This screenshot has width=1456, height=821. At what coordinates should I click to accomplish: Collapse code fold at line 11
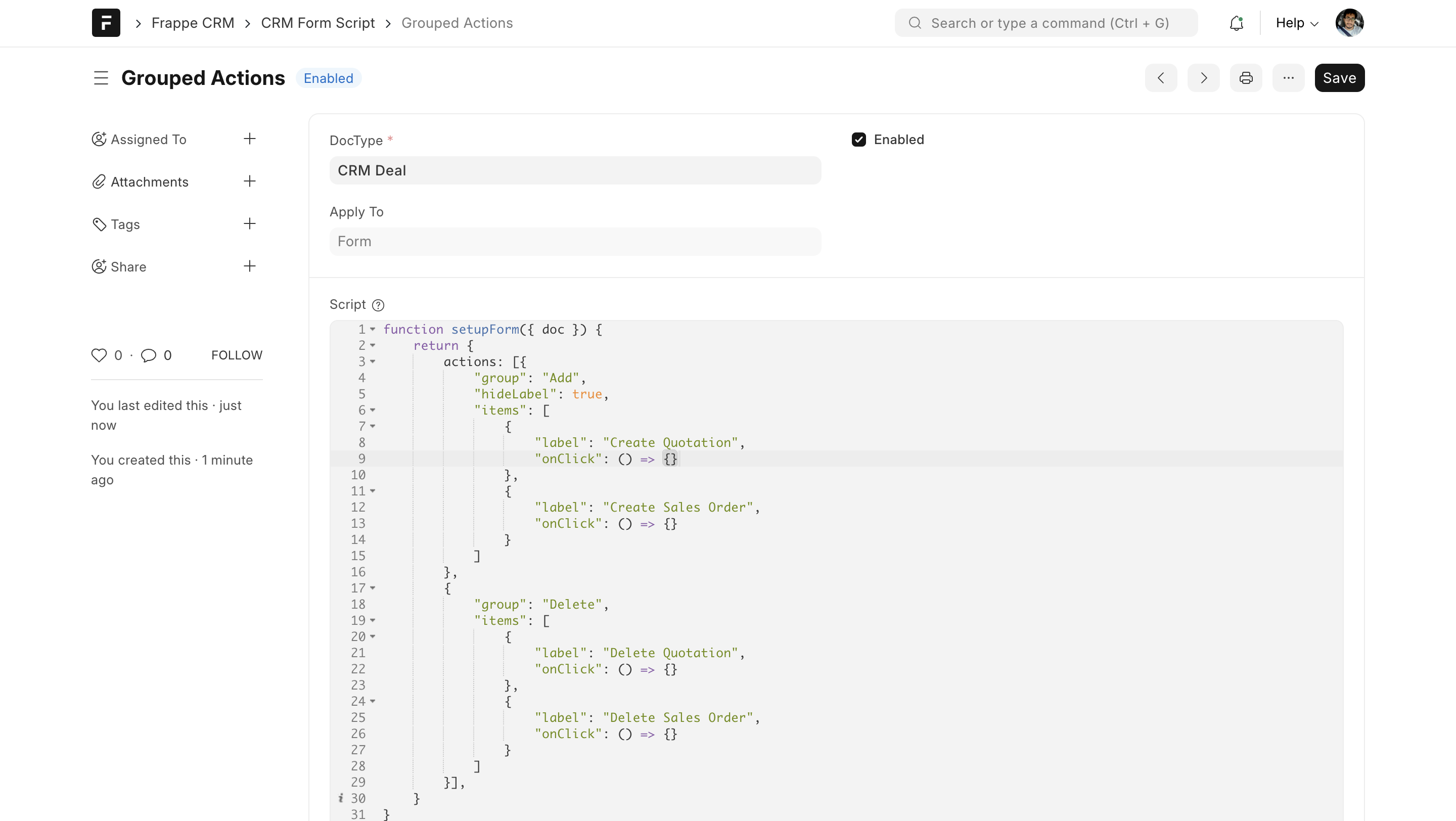pyautogui.click(x=373, y=491)
